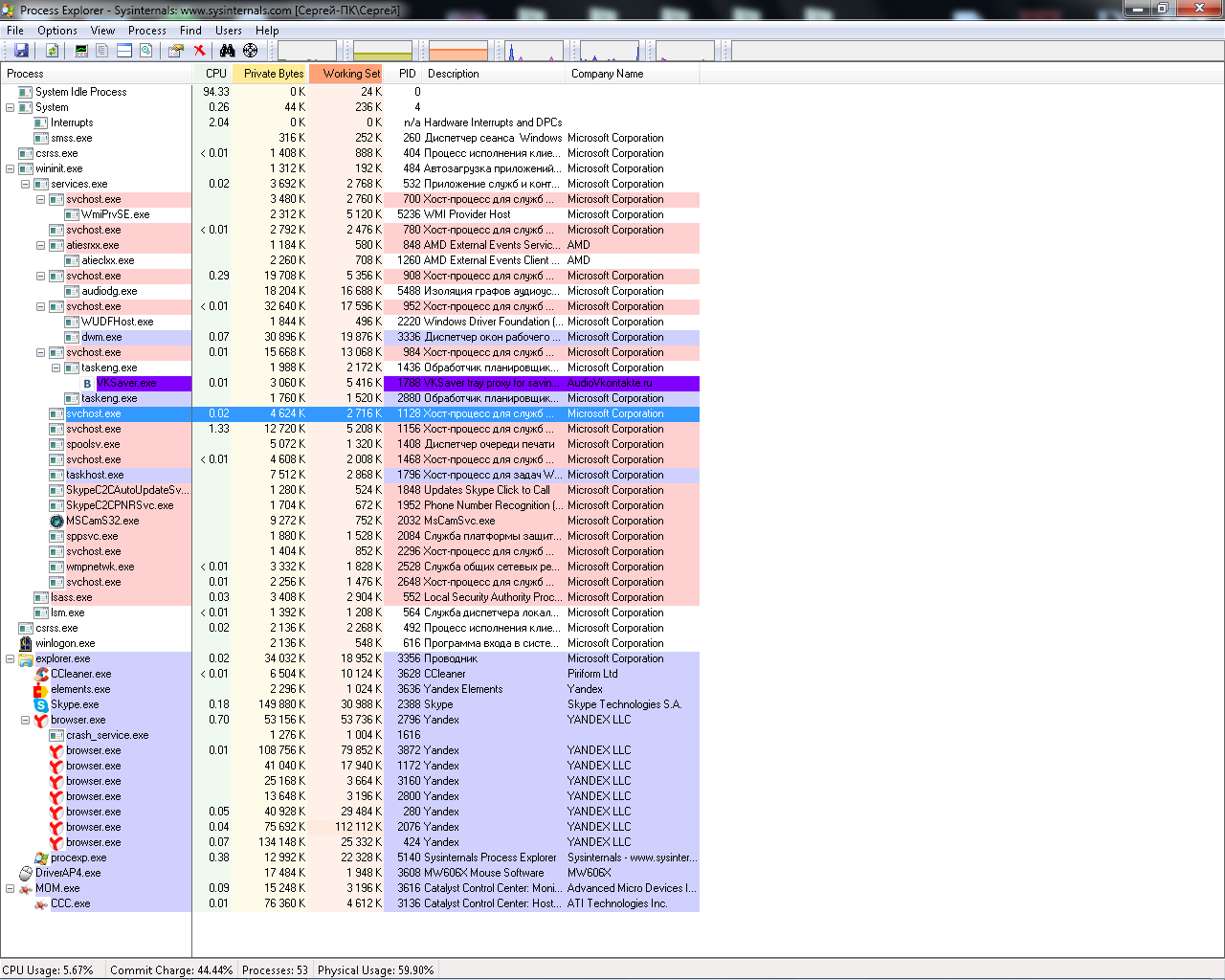Open the CPU usage history graph
The width and height of the screenshot is (1225, 980).
coord(306,51)
